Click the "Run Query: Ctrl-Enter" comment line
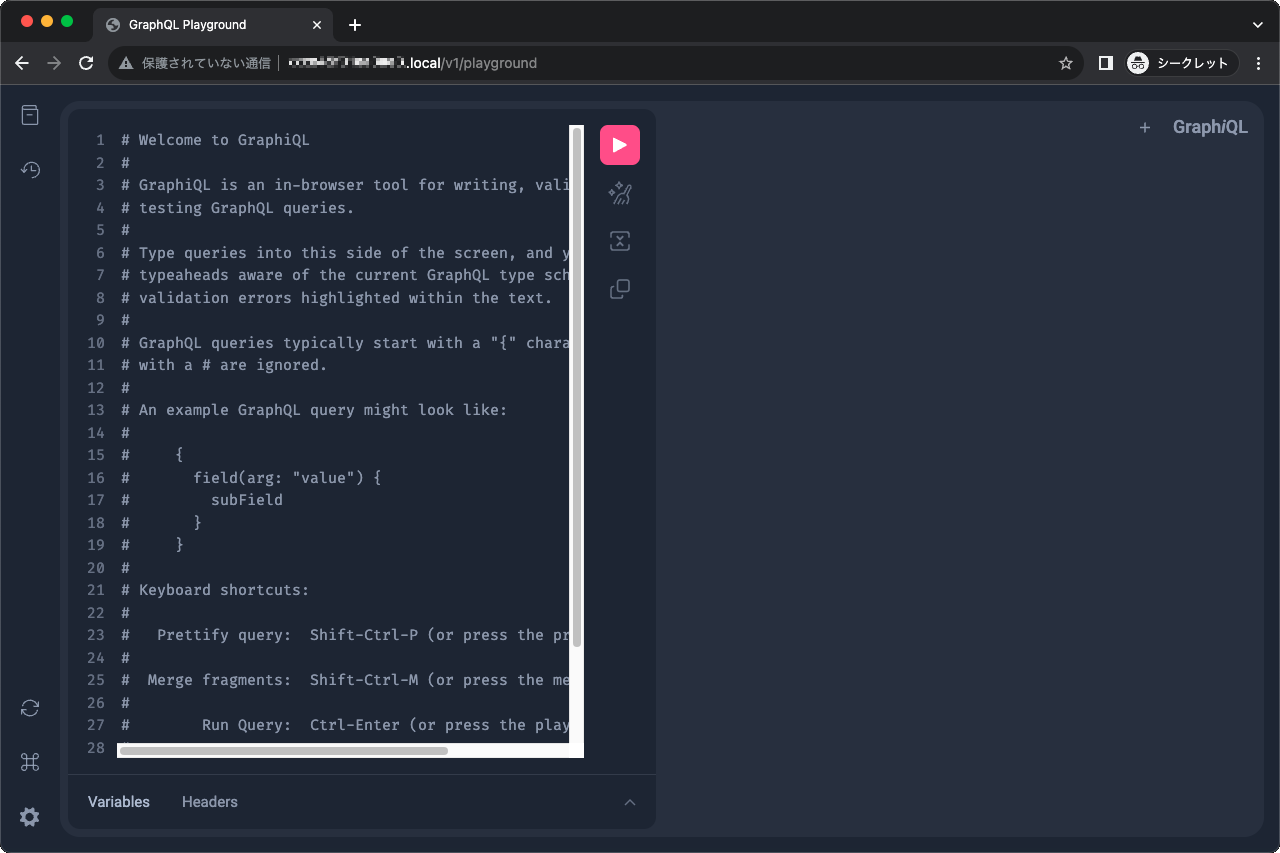 tap(344, 725)
